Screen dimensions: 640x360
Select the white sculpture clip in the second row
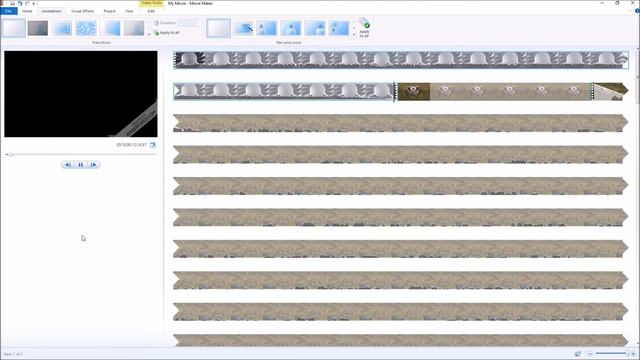(283, 91)
